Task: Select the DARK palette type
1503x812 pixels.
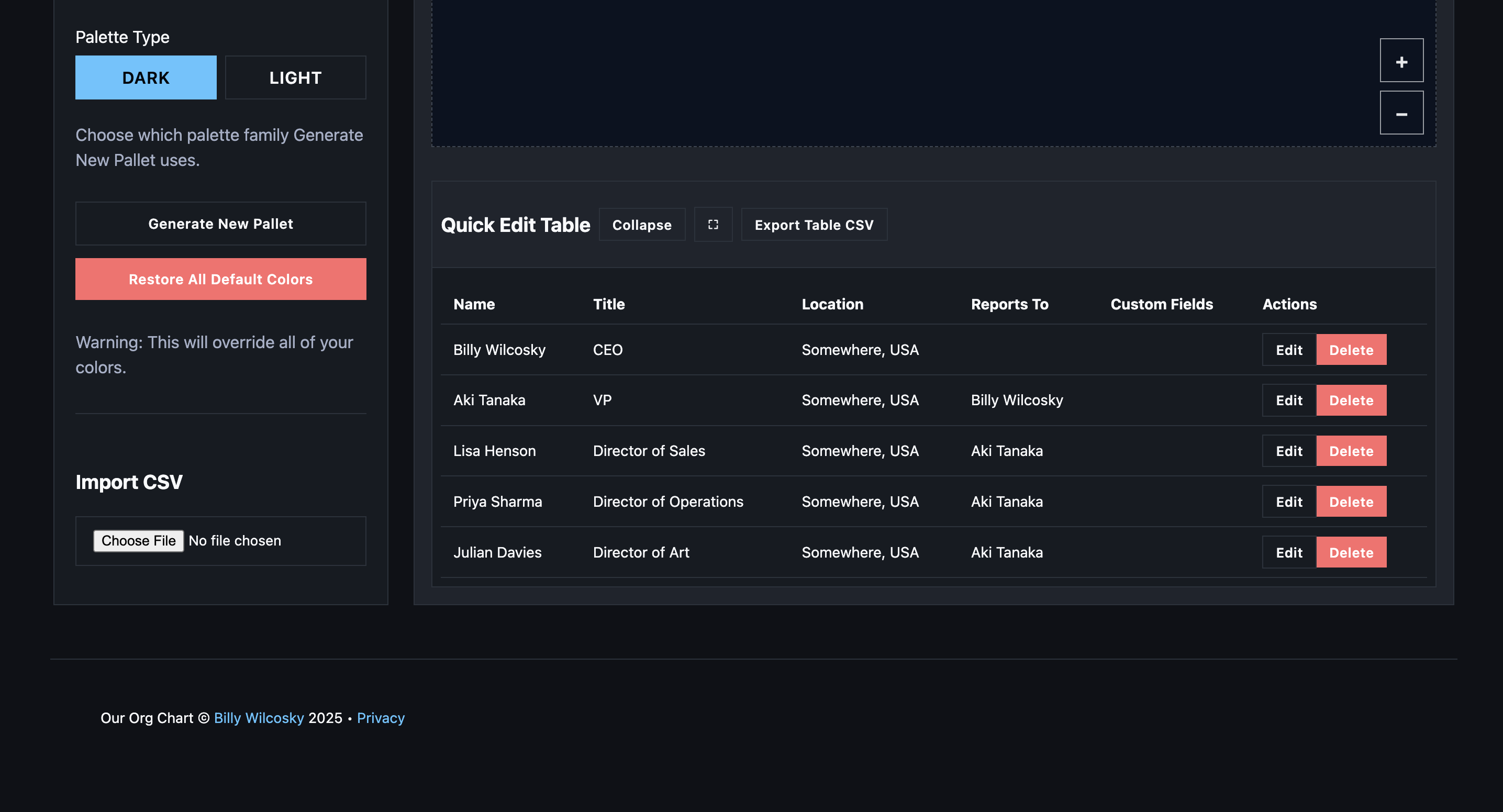Action: click(146, 77)
